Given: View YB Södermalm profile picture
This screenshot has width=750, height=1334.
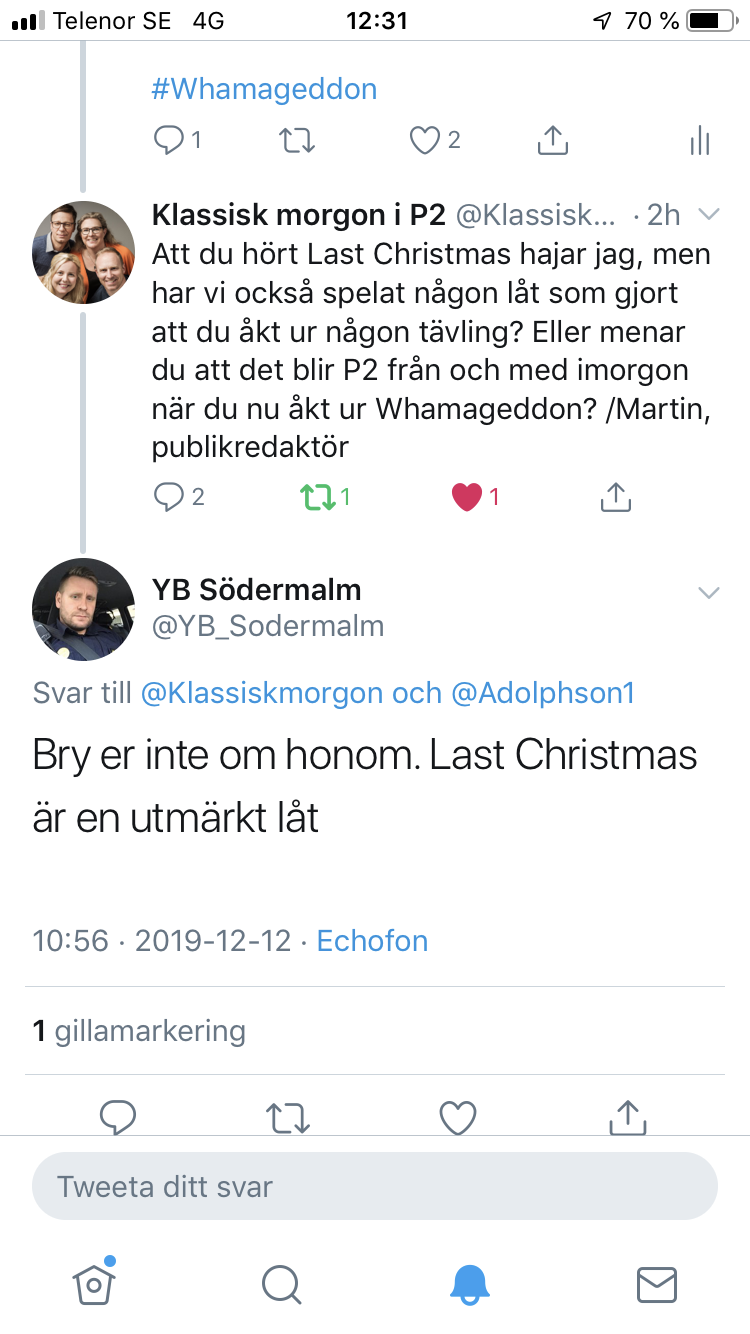Looking at the screenshot, I should 83,609.
